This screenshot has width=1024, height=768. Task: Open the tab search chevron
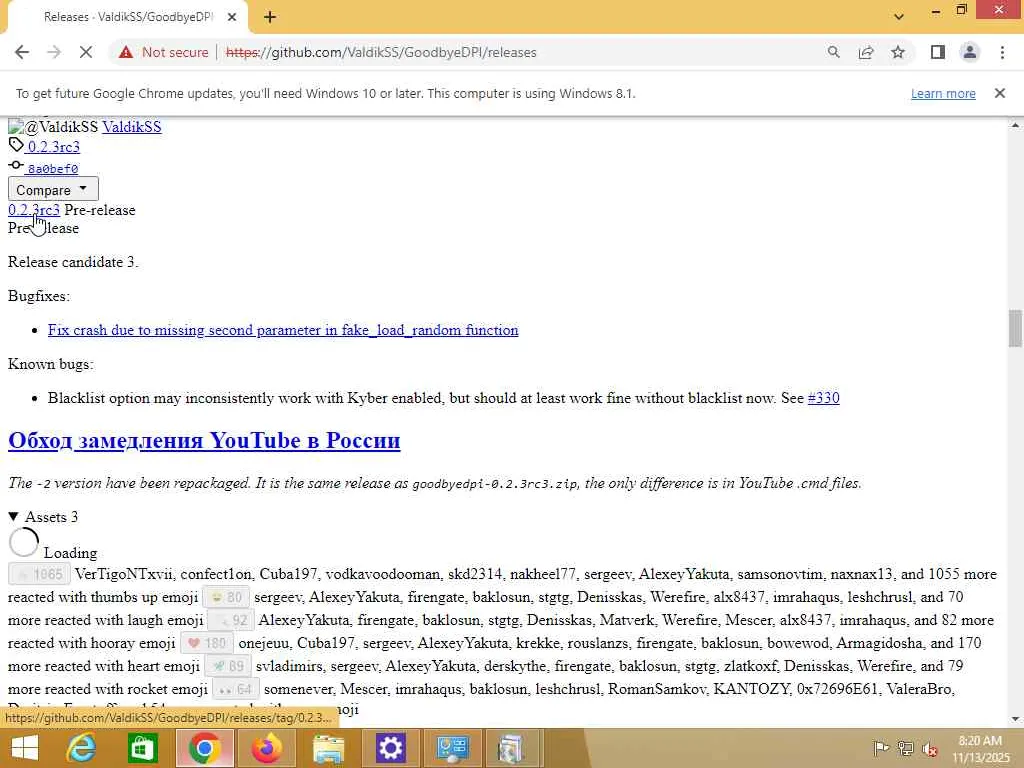pos(899,17)
